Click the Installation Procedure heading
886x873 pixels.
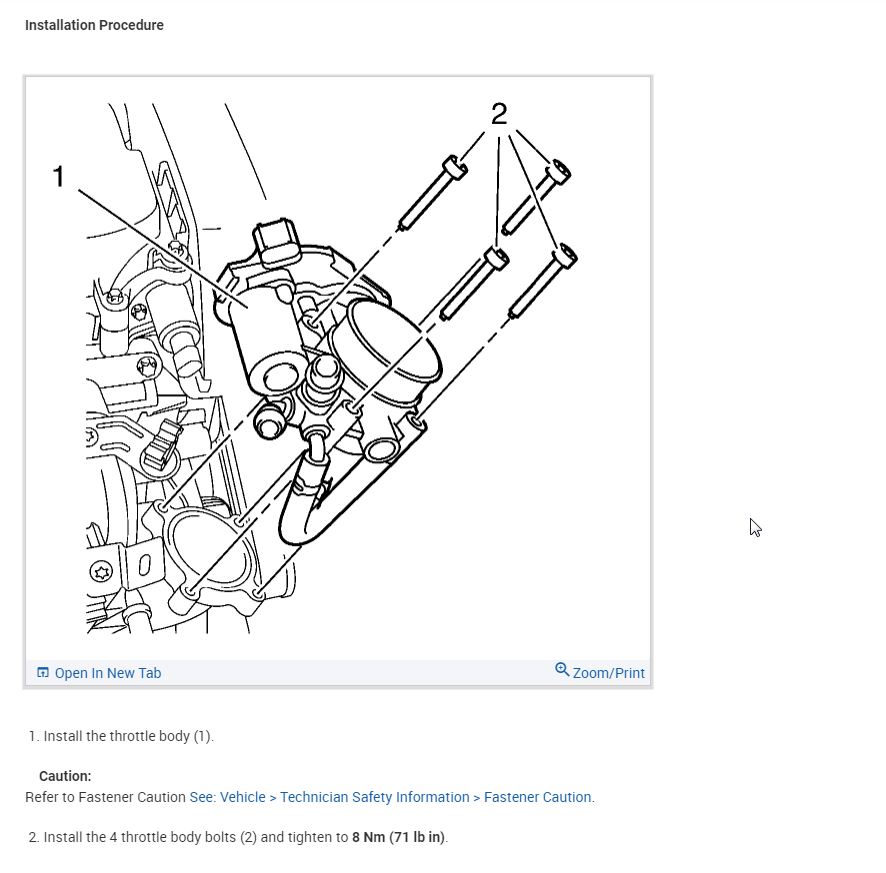(94, 25)
